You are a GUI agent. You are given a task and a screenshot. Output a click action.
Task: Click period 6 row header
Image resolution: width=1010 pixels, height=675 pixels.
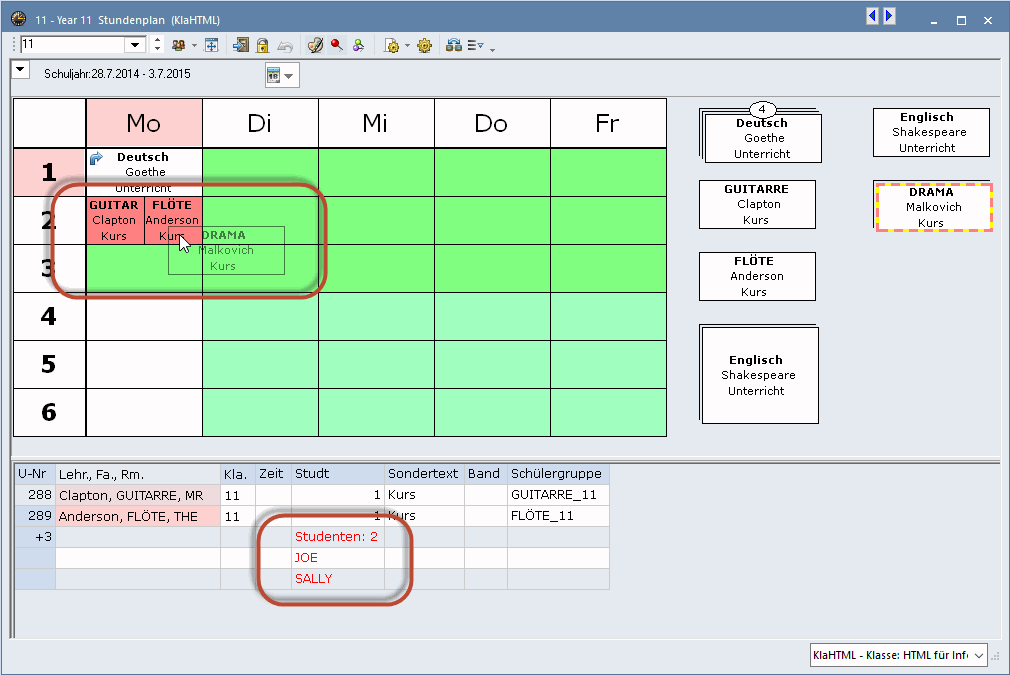(50, 412)
